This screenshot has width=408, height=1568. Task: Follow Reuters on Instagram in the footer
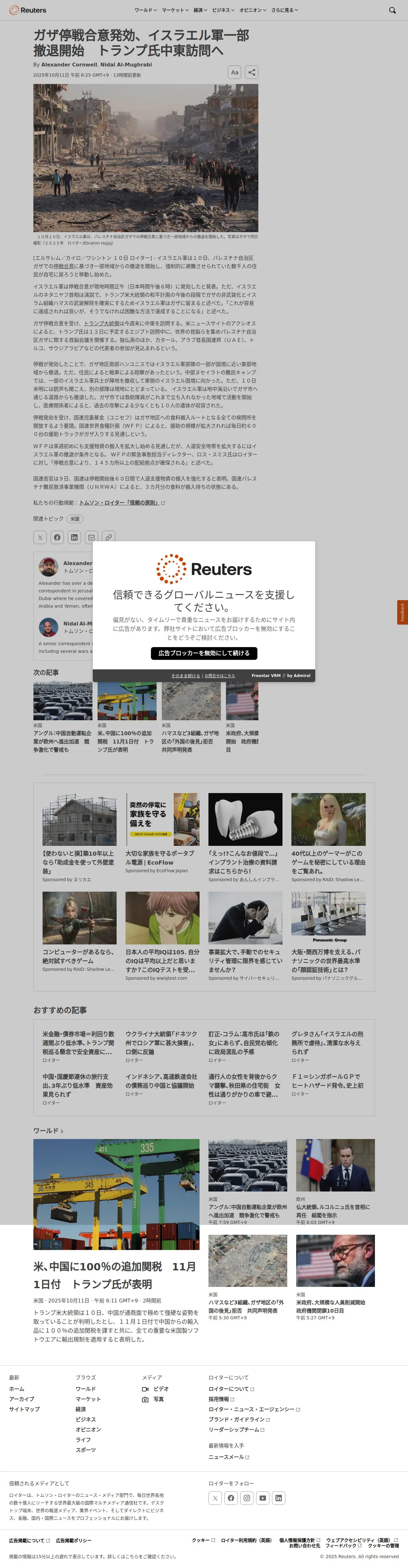point(247,1498)
